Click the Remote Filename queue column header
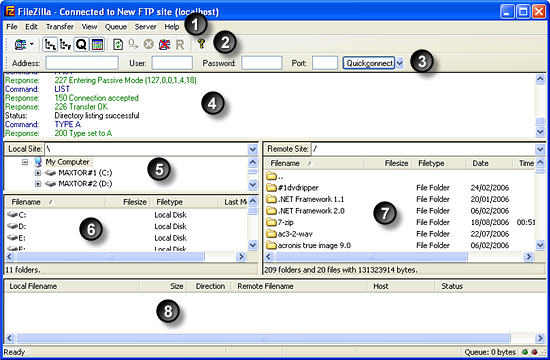This screenshot has width=550, height=360. pyautogui.click(x=299, y=286)
